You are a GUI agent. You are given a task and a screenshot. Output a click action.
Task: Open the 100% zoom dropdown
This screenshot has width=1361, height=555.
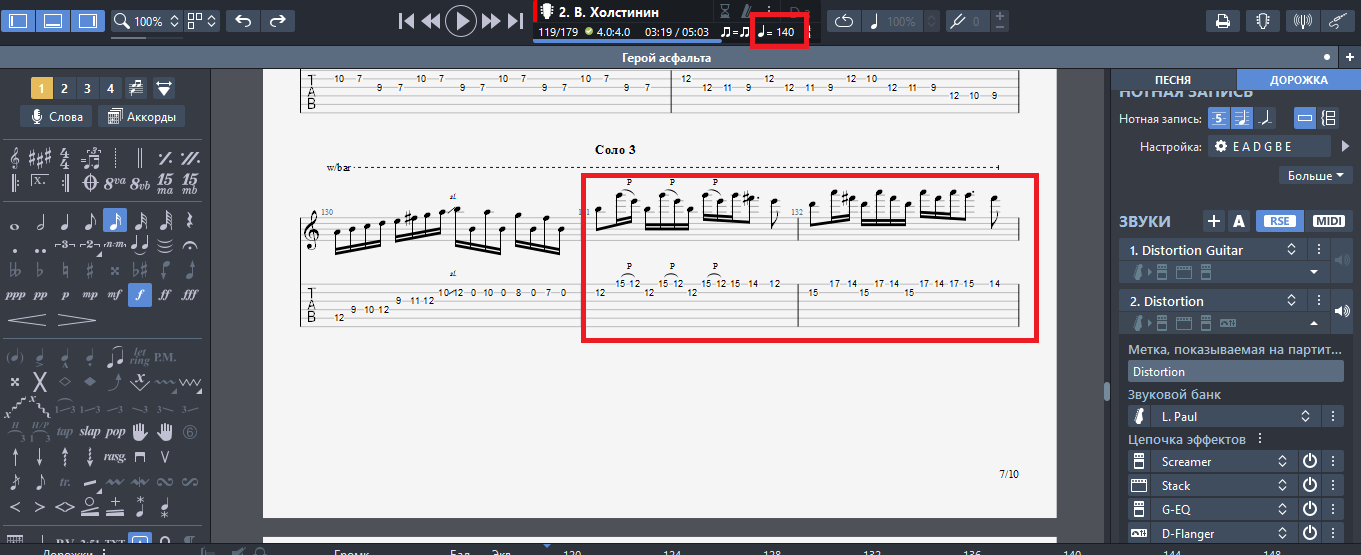tap(146, 21)
